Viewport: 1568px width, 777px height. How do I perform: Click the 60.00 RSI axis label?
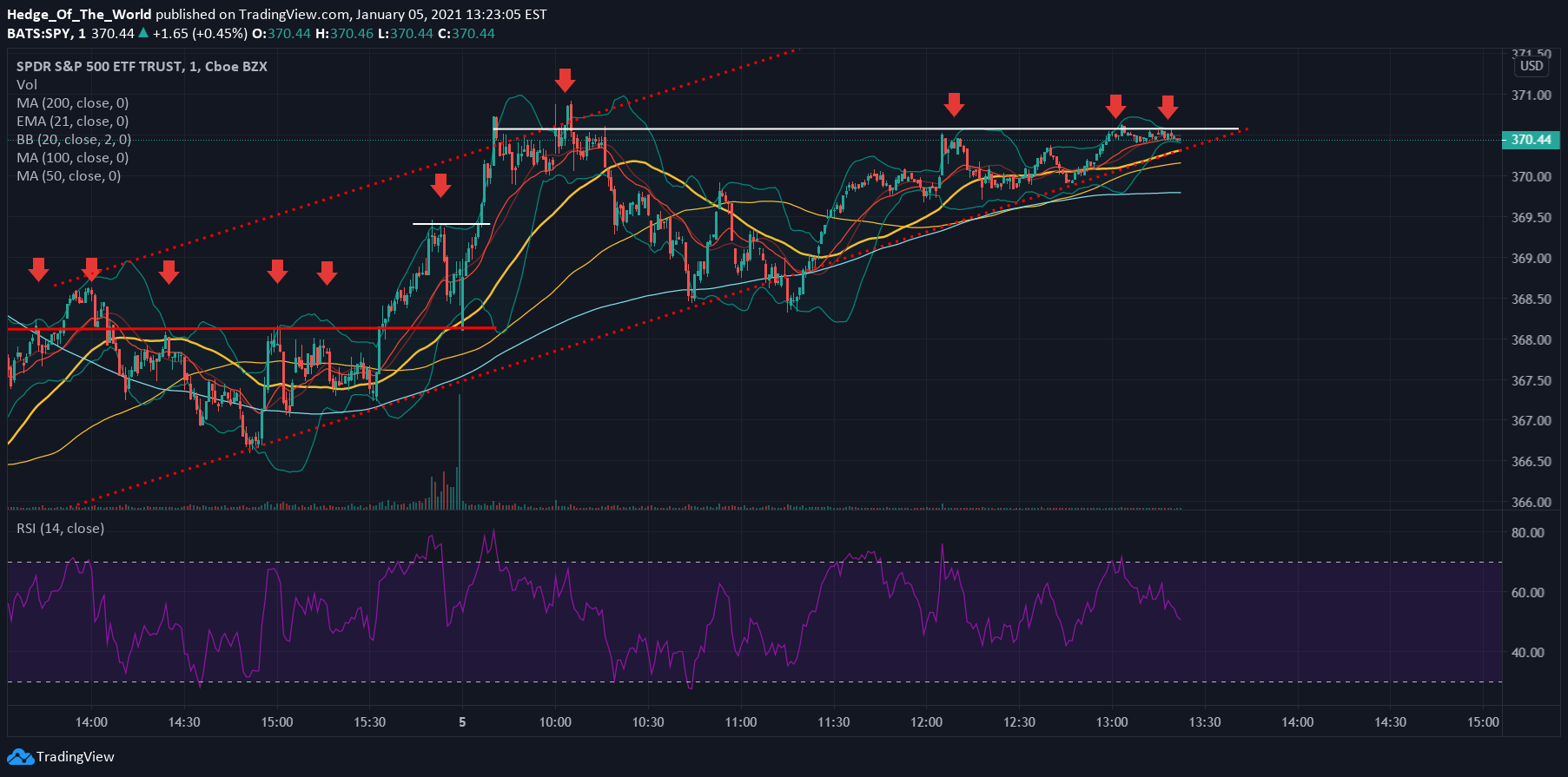(x=1528, y=592)
